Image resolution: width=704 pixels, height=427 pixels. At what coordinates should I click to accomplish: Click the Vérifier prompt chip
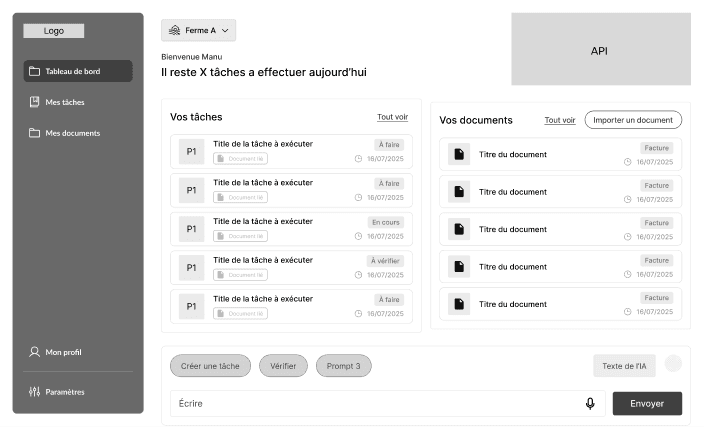click(x=283, y=366)
